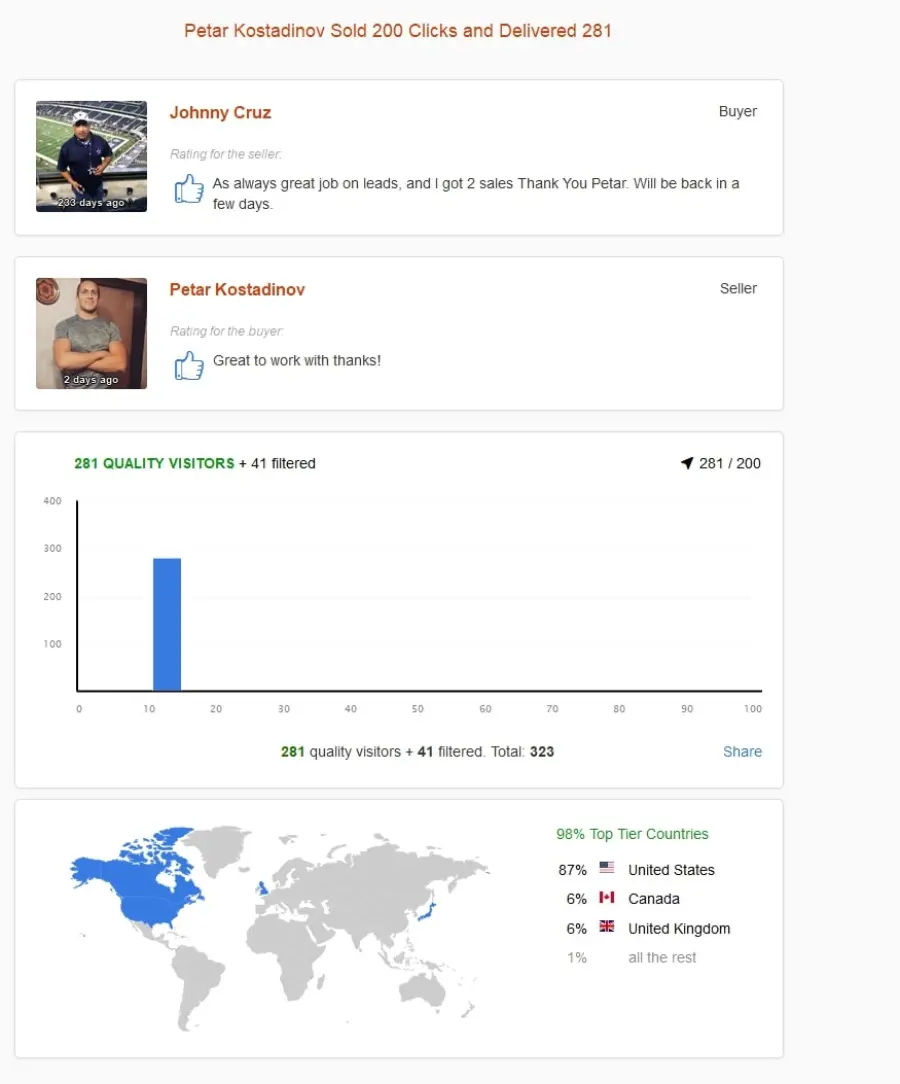Click the United Kingdom country entry

point(679,928)
